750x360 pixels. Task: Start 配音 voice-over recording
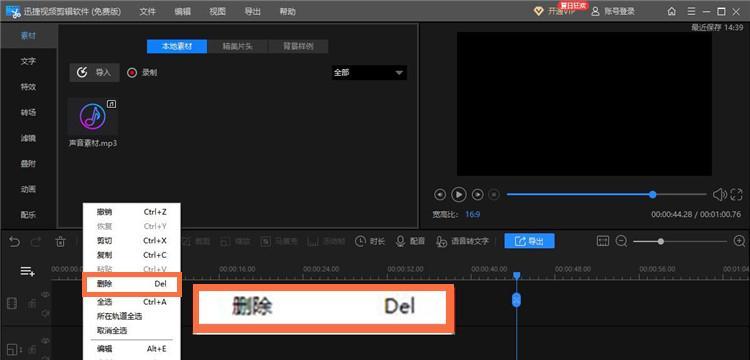[x=410, y=241]
